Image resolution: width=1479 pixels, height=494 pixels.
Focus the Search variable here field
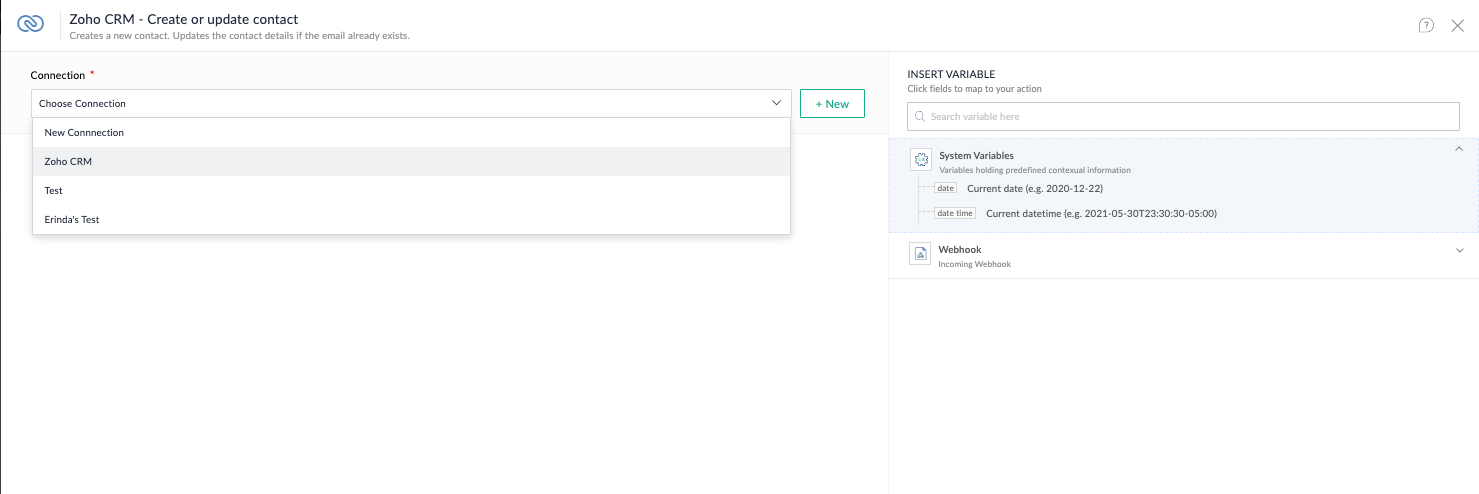coord(1183,117)
